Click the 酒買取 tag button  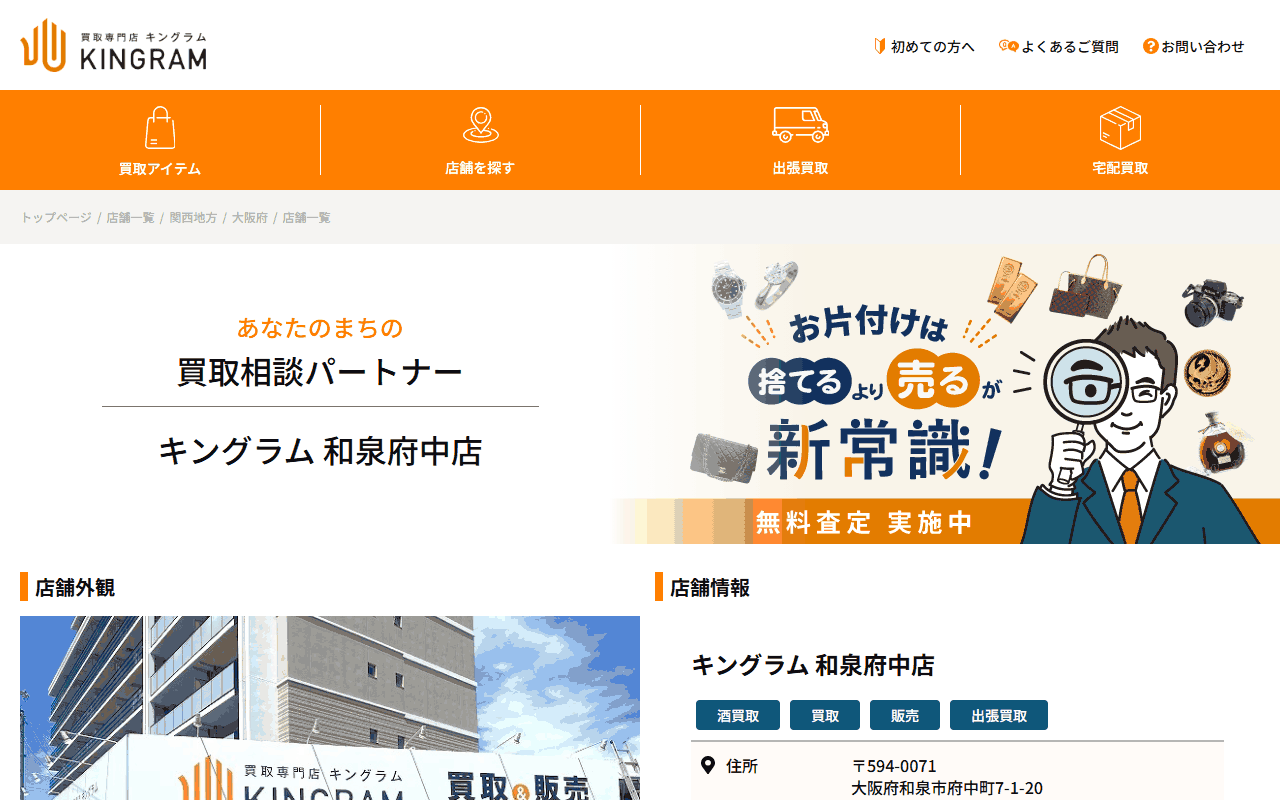tap(738, 716)
